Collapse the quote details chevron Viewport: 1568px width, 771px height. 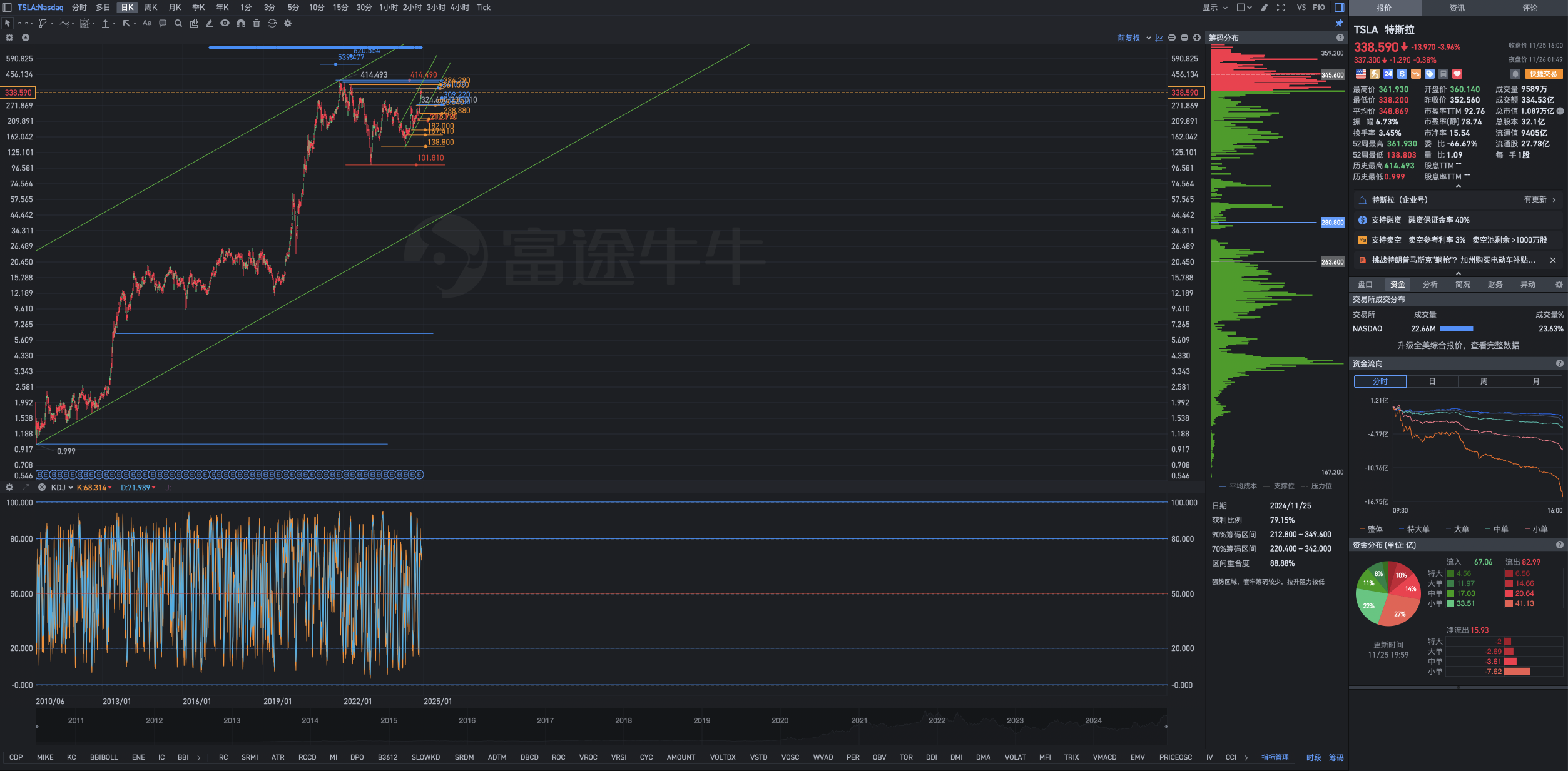1459,186
